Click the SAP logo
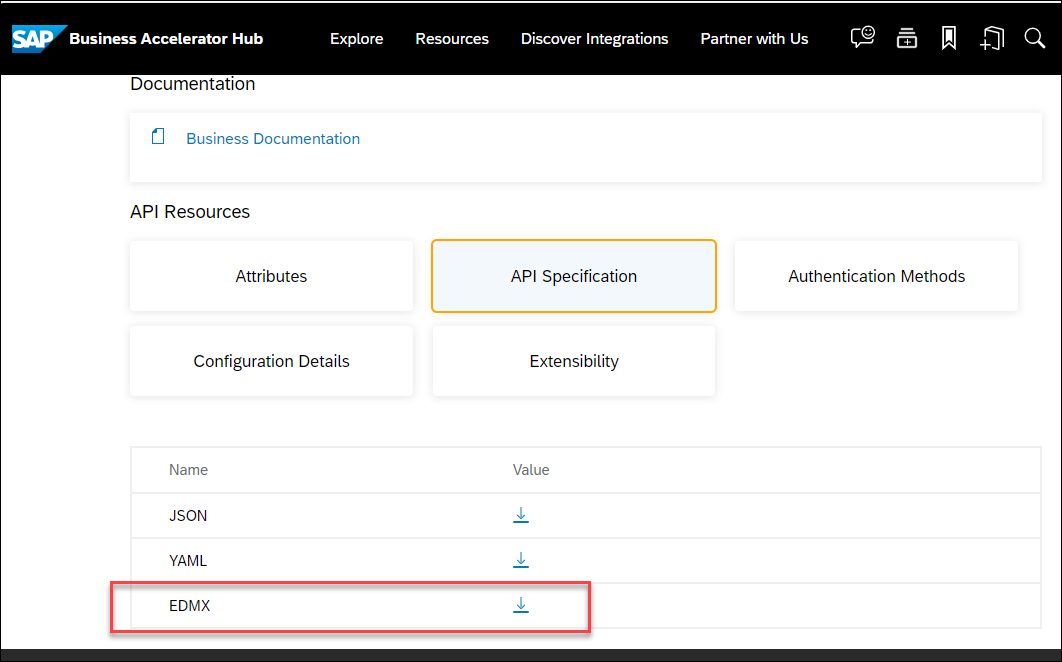The width and height of the screenshot is (1062, 662). pyautogui.click(x=39, y=39)
